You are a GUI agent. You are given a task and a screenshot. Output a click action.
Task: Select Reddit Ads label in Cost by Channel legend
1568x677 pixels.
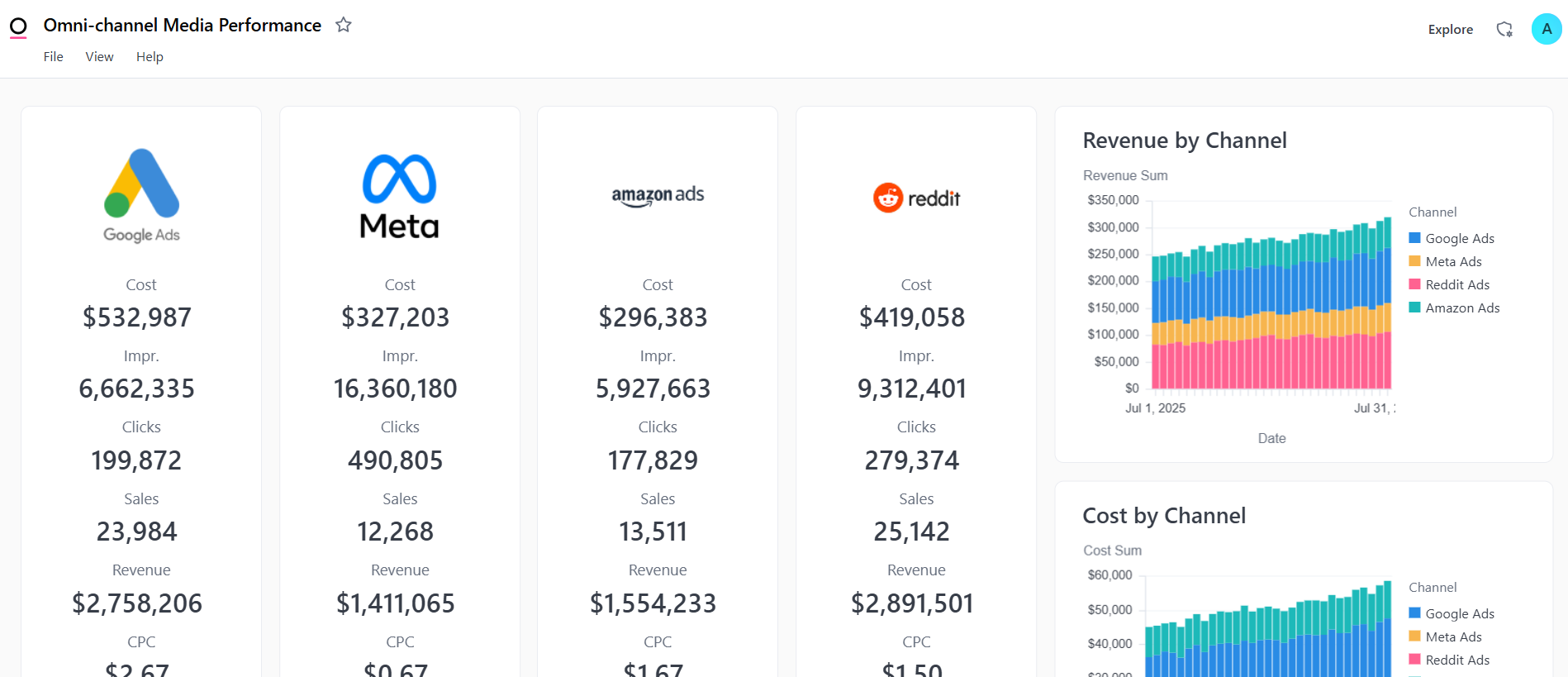coord(1457,660)
